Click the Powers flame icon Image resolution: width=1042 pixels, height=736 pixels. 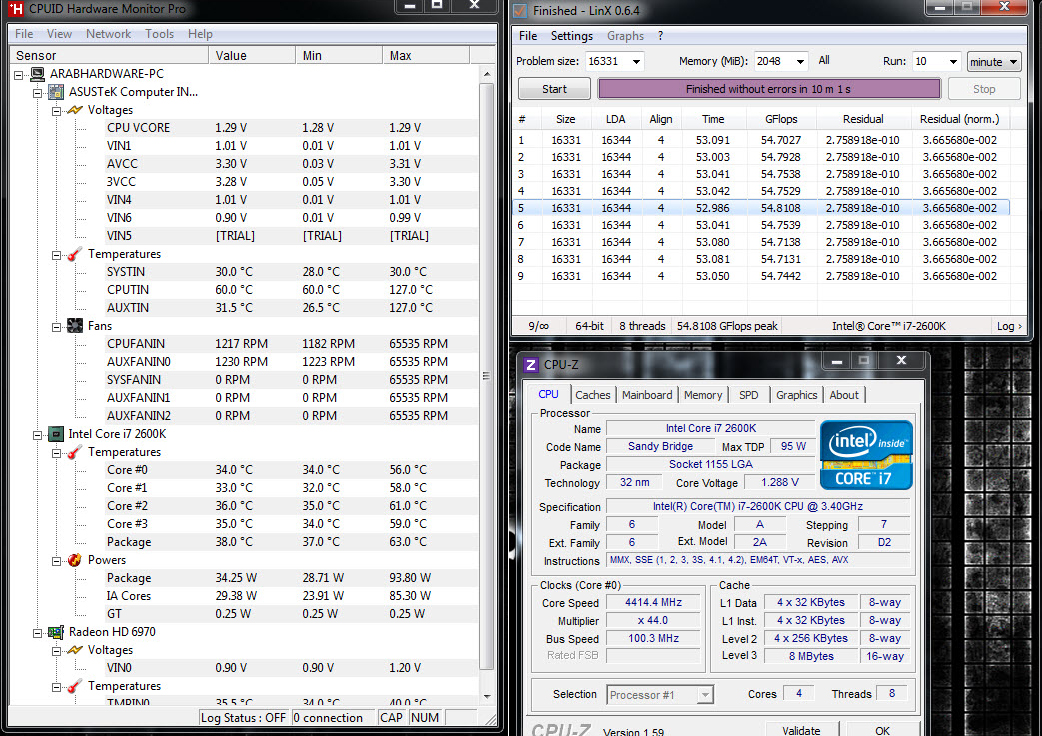(x=75, y=560)
